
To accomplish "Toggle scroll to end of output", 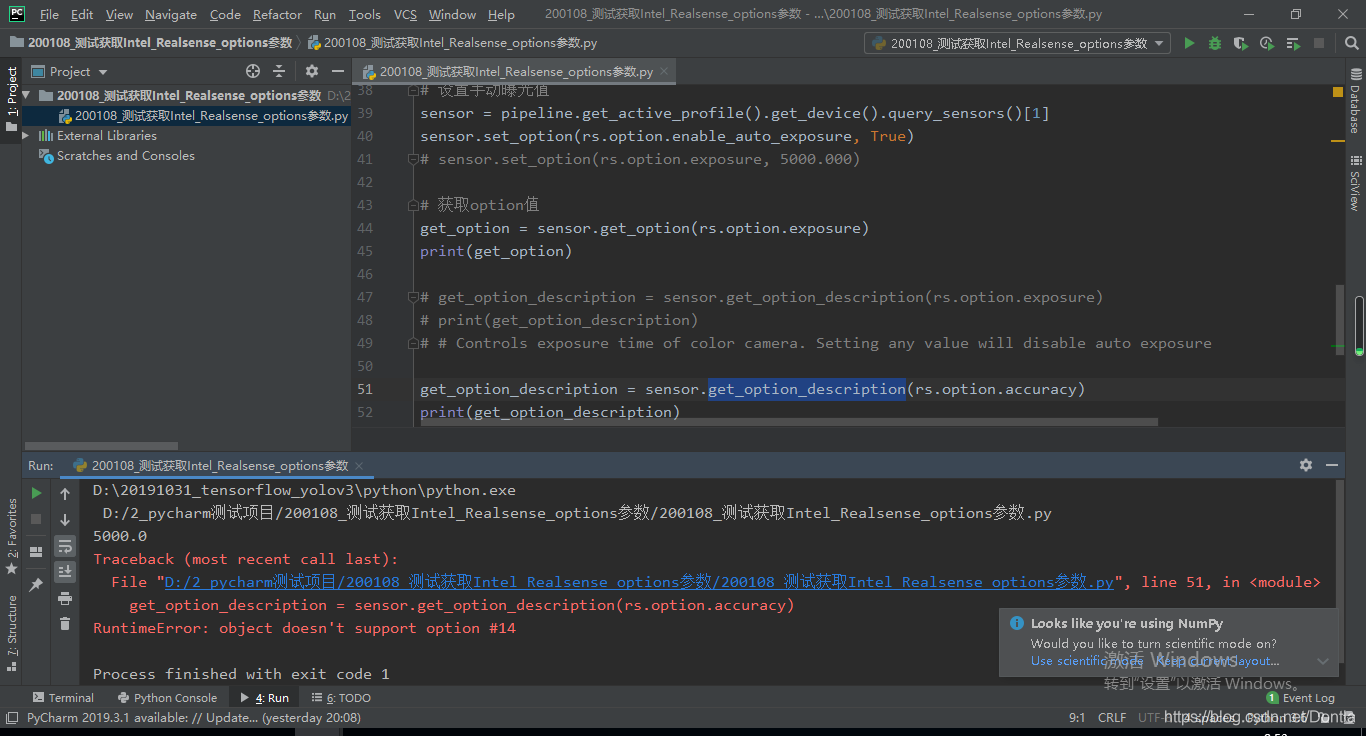I will [65, 572].
